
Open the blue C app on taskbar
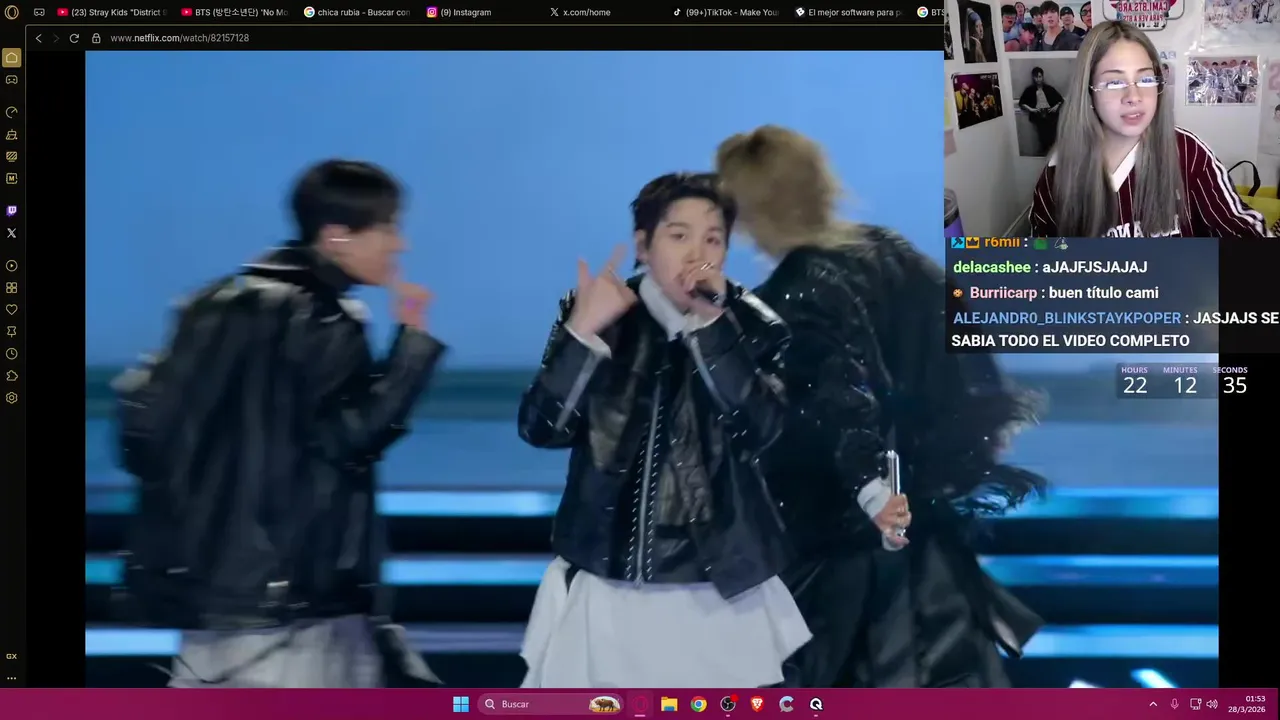click(786, 704)
